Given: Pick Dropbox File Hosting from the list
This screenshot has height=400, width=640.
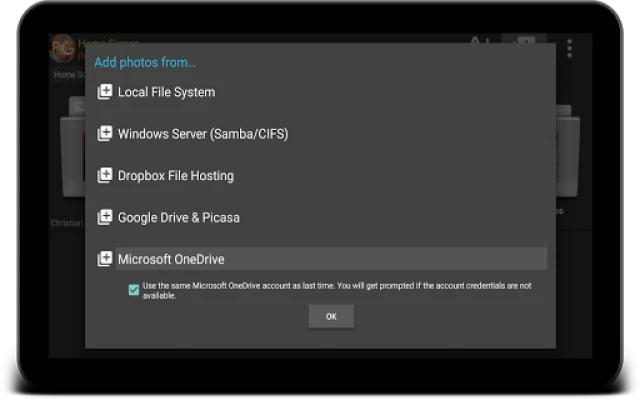Looking at the screenshot, I should [175, 176].
